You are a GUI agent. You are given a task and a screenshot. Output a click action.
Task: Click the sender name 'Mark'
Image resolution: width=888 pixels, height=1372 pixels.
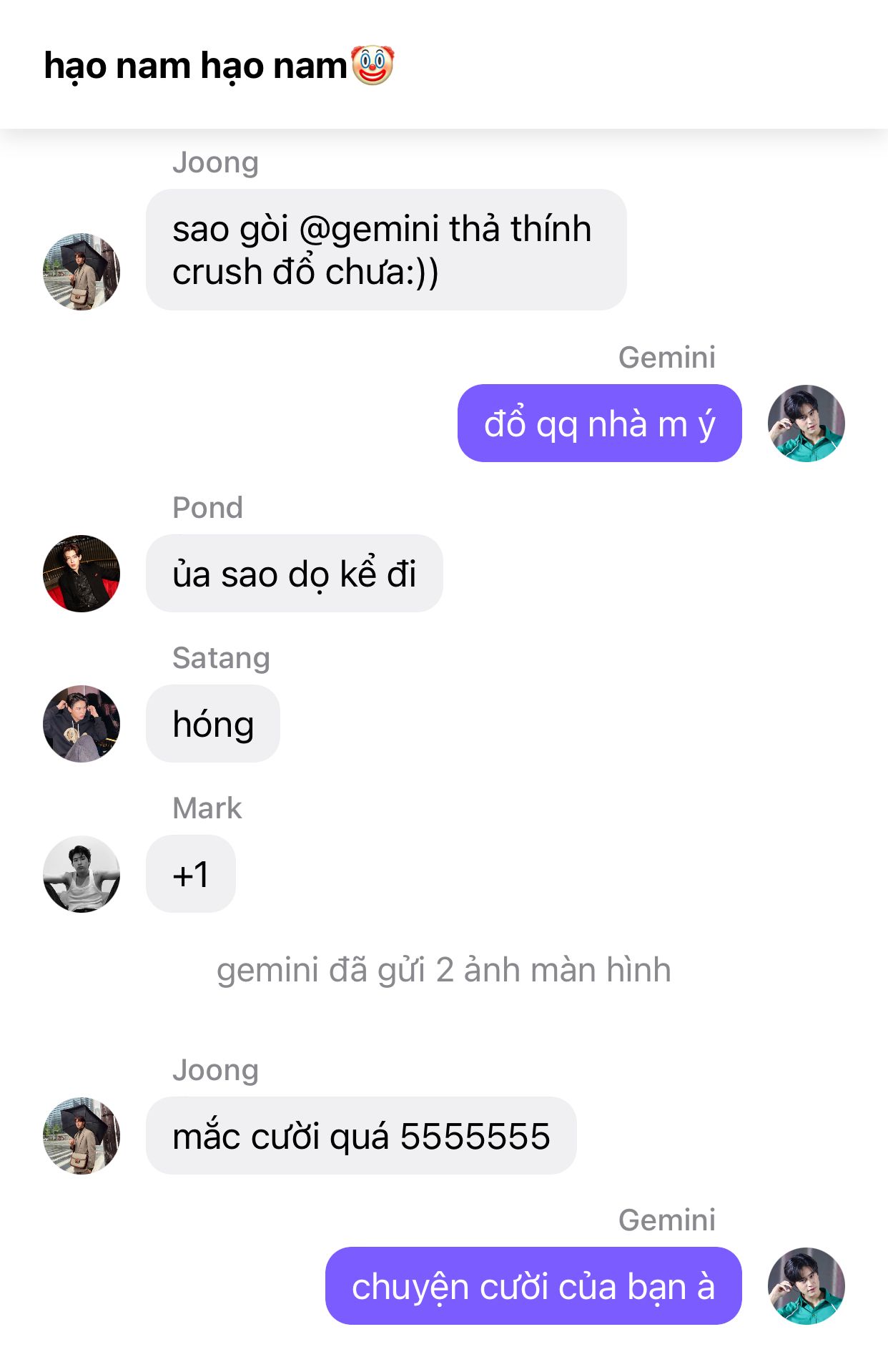[207, 808]
